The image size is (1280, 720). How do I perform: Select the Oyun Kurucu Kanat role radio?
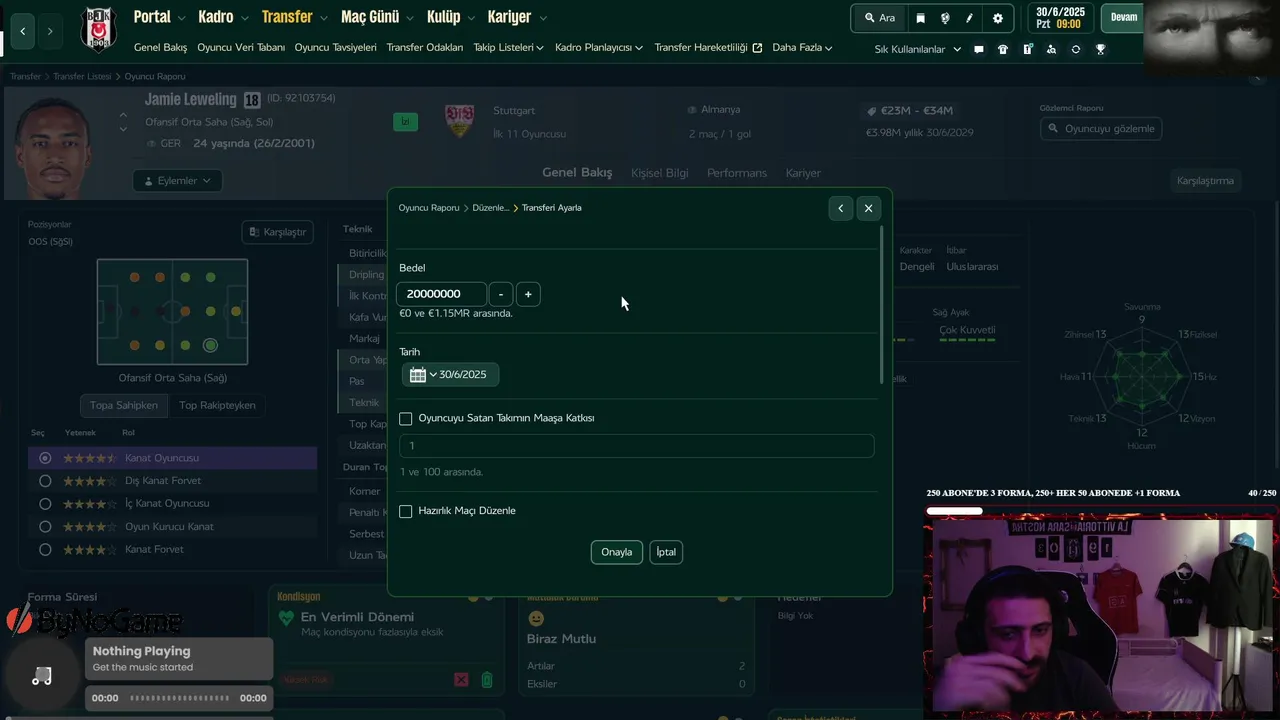tap(45, 527)
